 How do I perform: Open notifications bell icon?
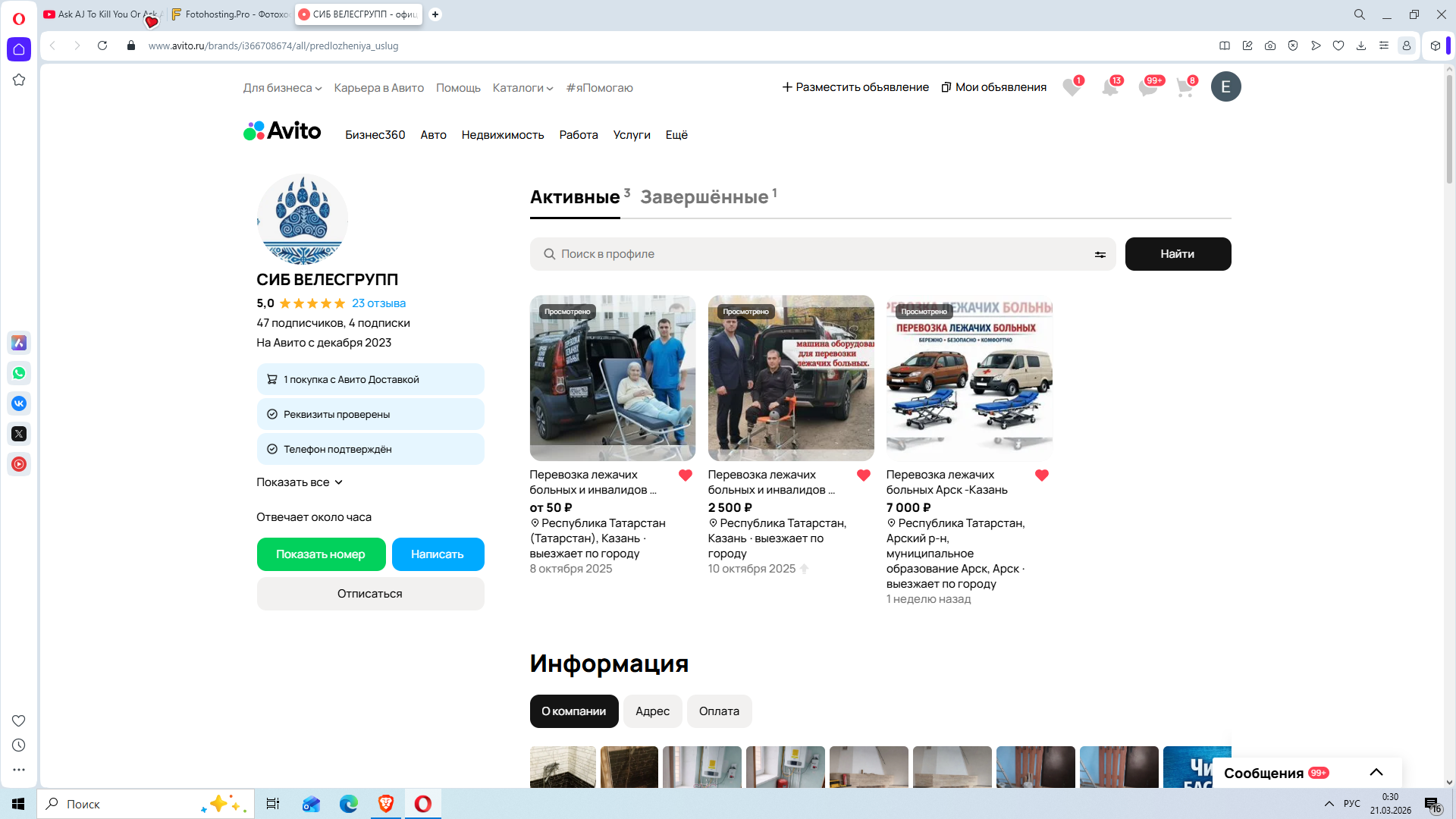click(x=1109, y=87)
